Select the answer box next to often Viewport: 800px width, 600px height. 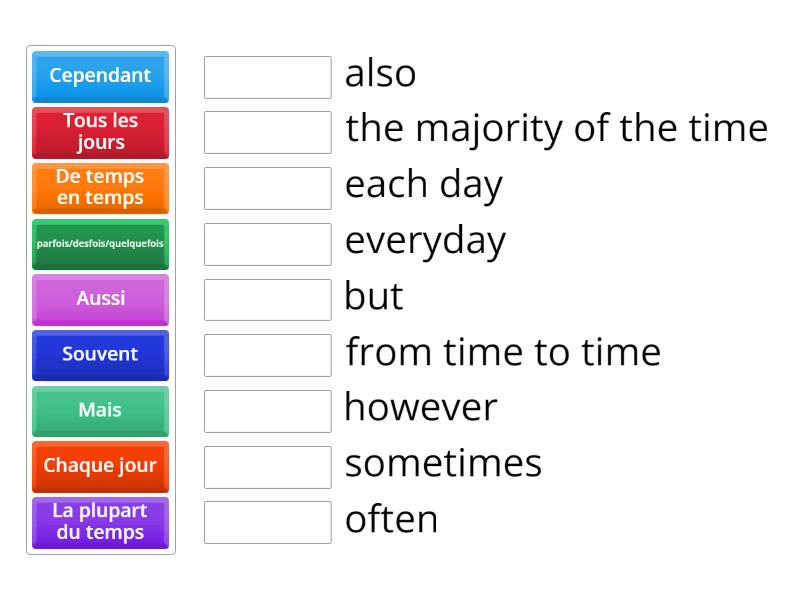[x=267, y=522]
